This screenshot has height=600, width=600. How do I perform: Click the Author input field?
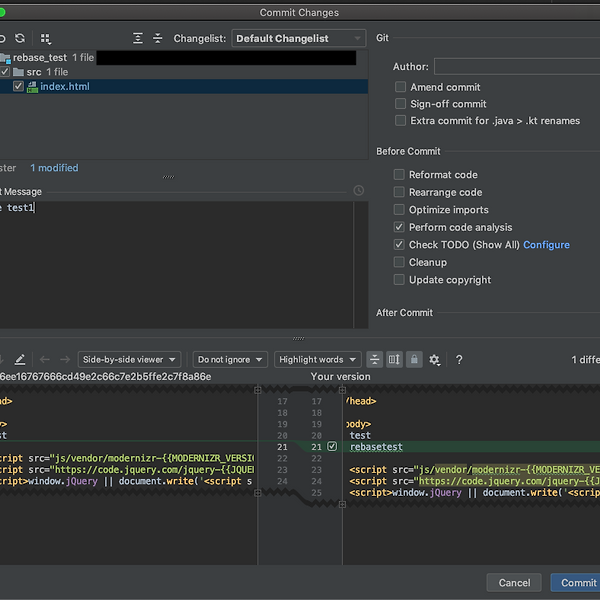coord(517,67)
